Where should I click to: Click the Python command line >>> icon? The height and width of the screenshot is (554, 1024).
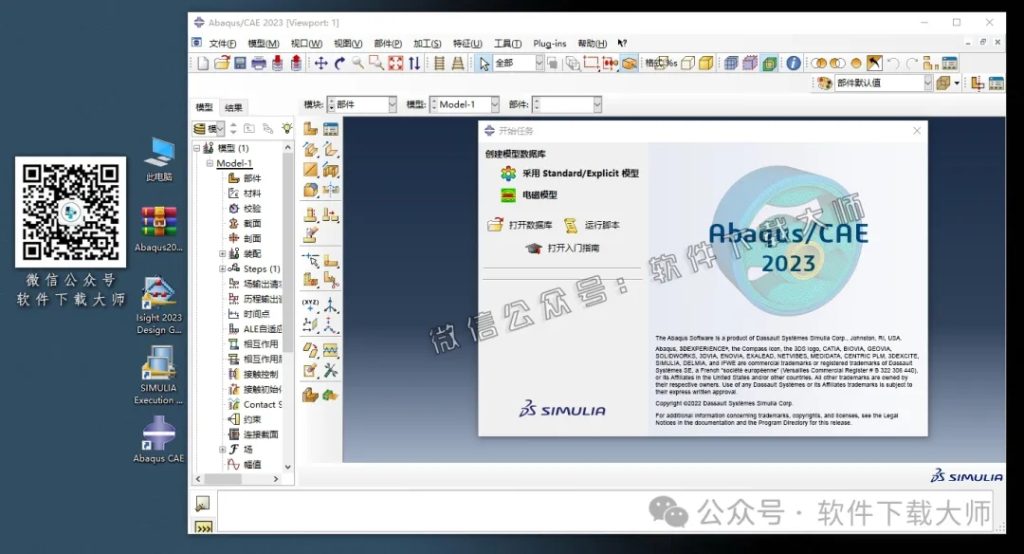204,527
